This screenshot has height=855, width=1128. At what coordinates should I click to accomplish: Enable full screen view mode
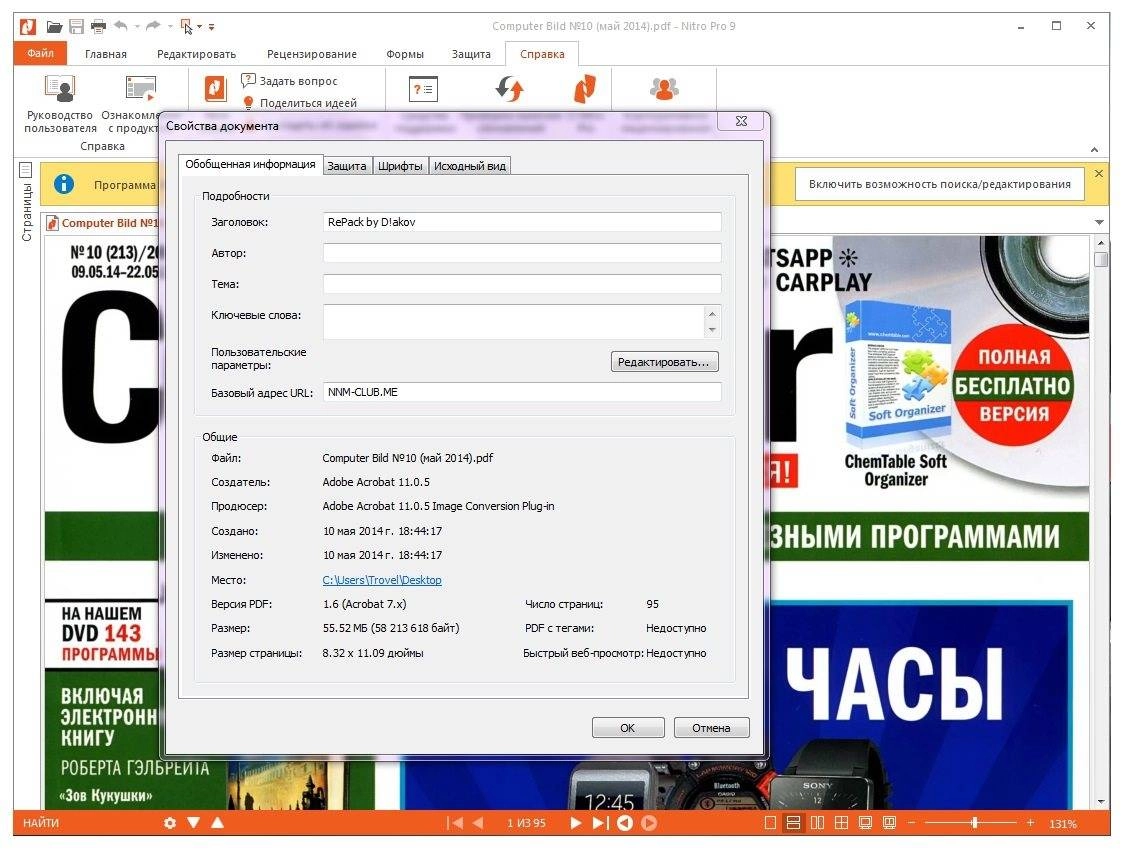click(865, 823)
